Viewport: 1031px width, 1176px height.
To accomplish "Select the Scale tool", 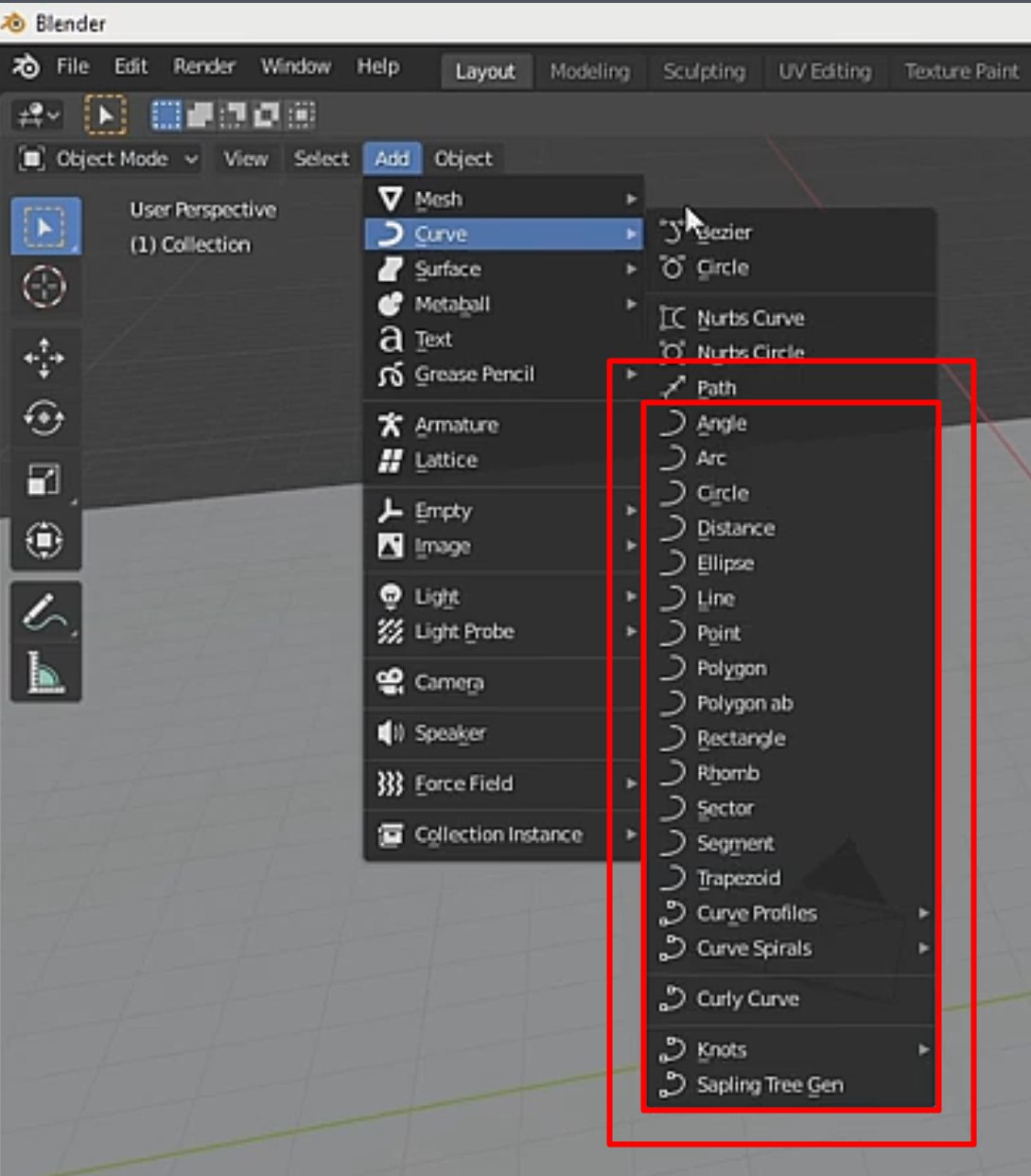I will pyautogui.click(x=44, y=479).
